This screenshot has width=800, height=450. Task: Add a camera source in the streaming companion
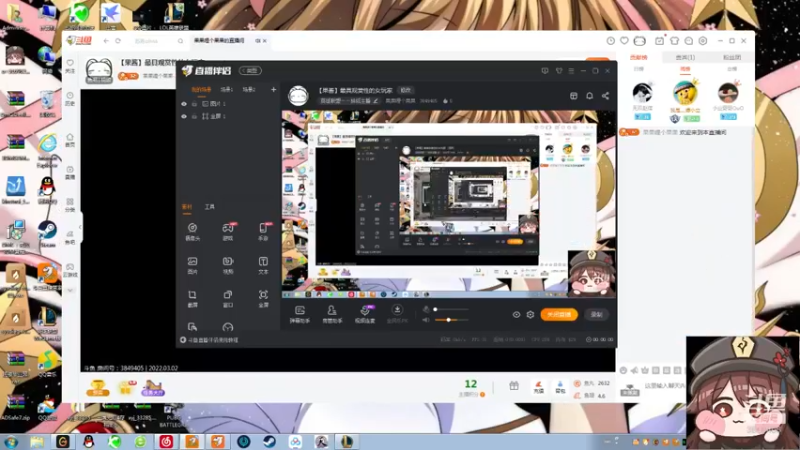192,231
